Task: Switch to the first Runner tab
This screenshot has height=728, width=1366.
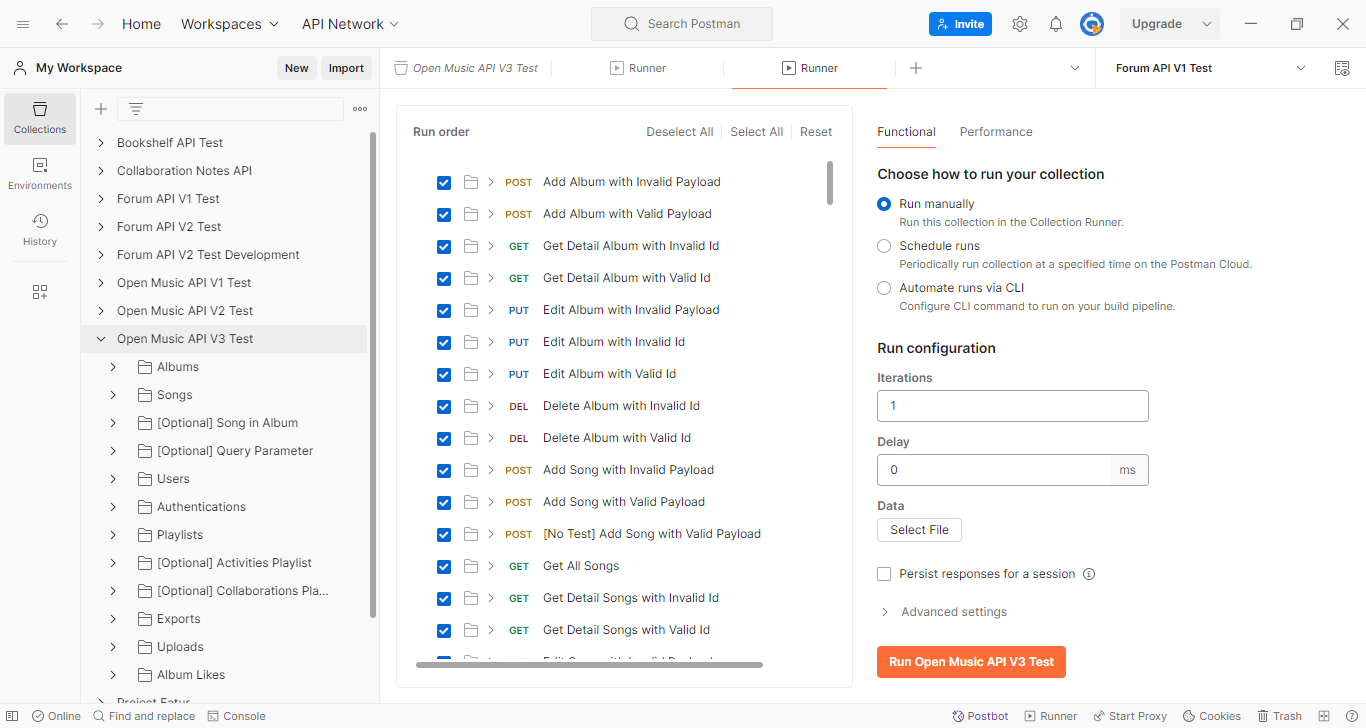Action: click(x=638, y=68)
